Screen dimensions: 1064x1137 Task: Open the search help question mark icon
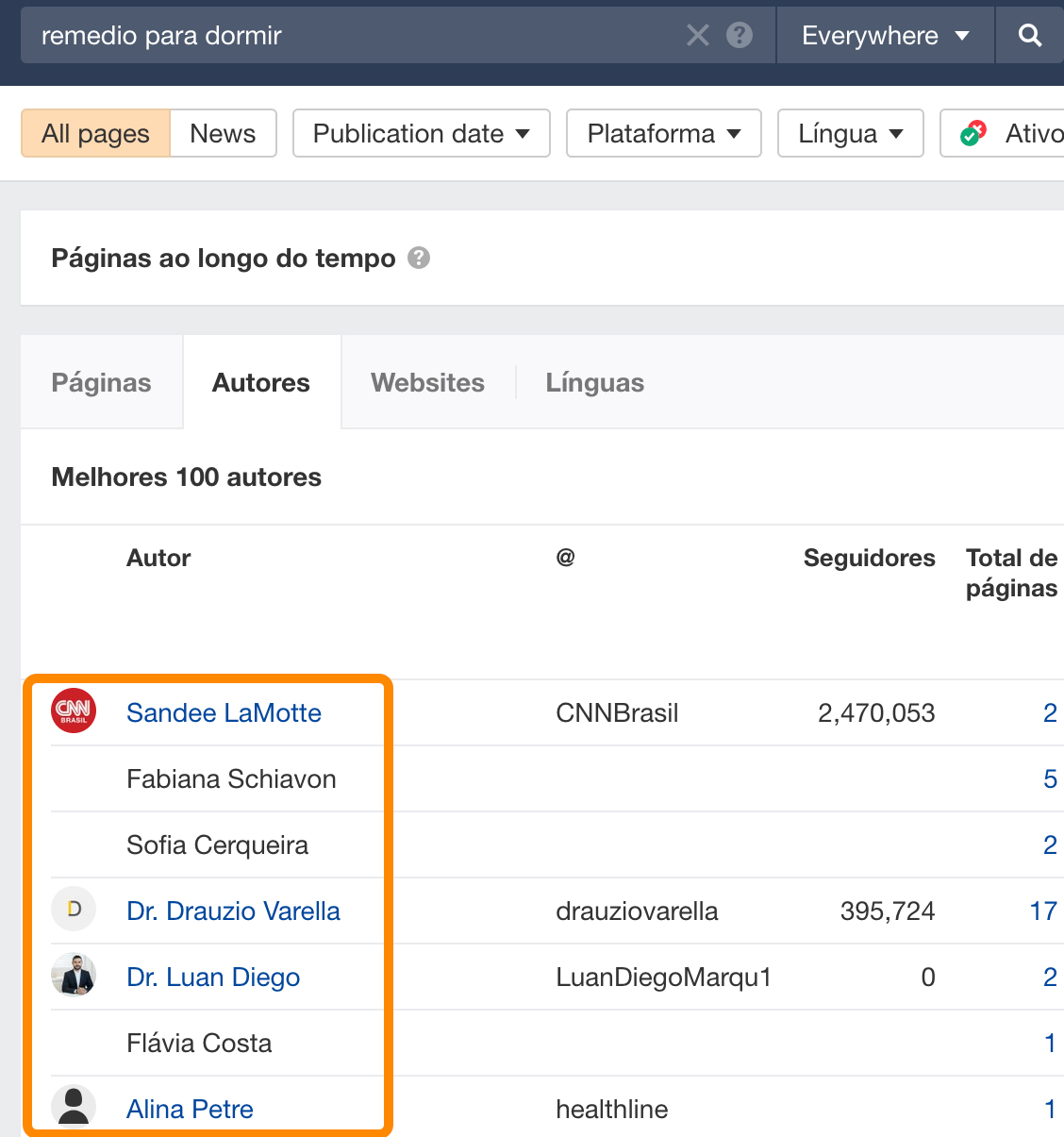pos(740,35)
